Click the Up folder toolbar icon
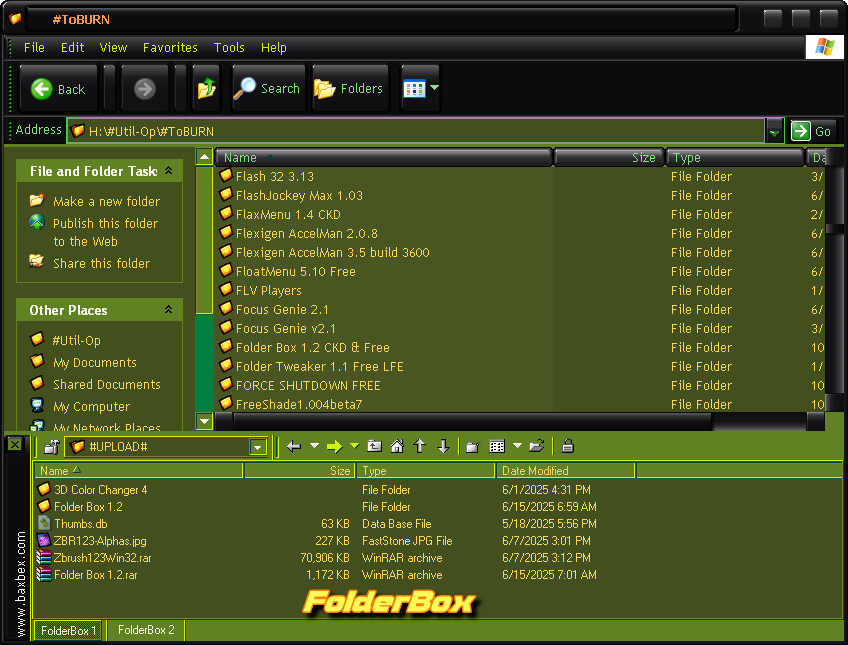The image size is (848, 645). click(206, 89)
